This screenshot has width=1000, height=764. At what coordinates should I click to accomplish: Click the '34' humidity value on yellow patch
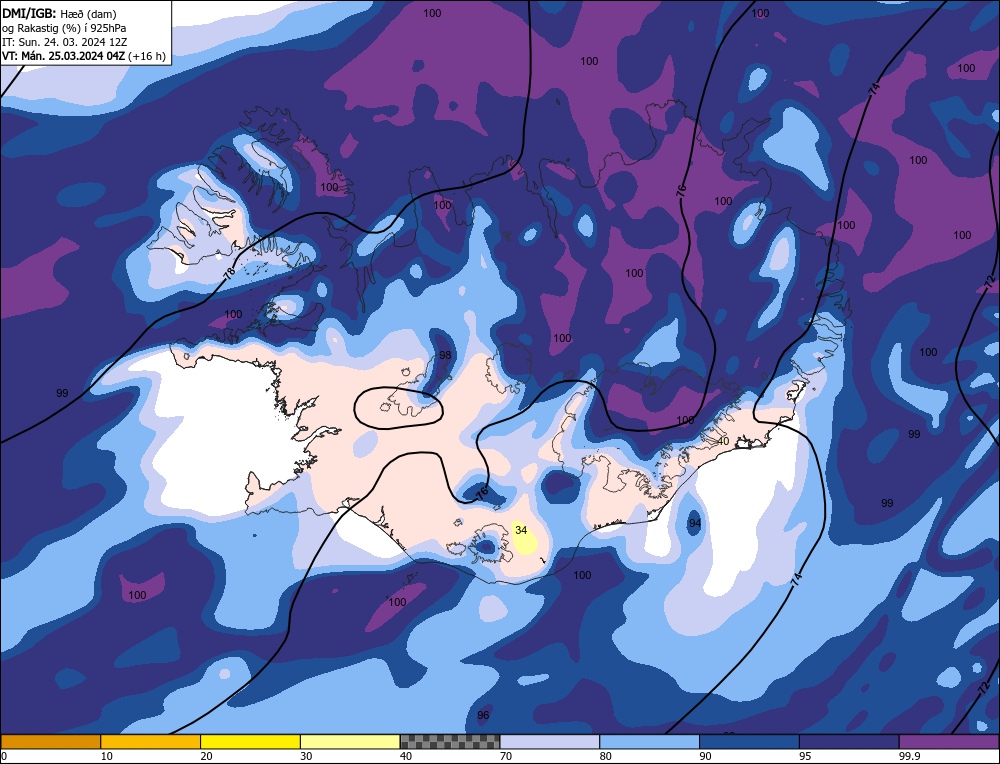click(521, 530)
